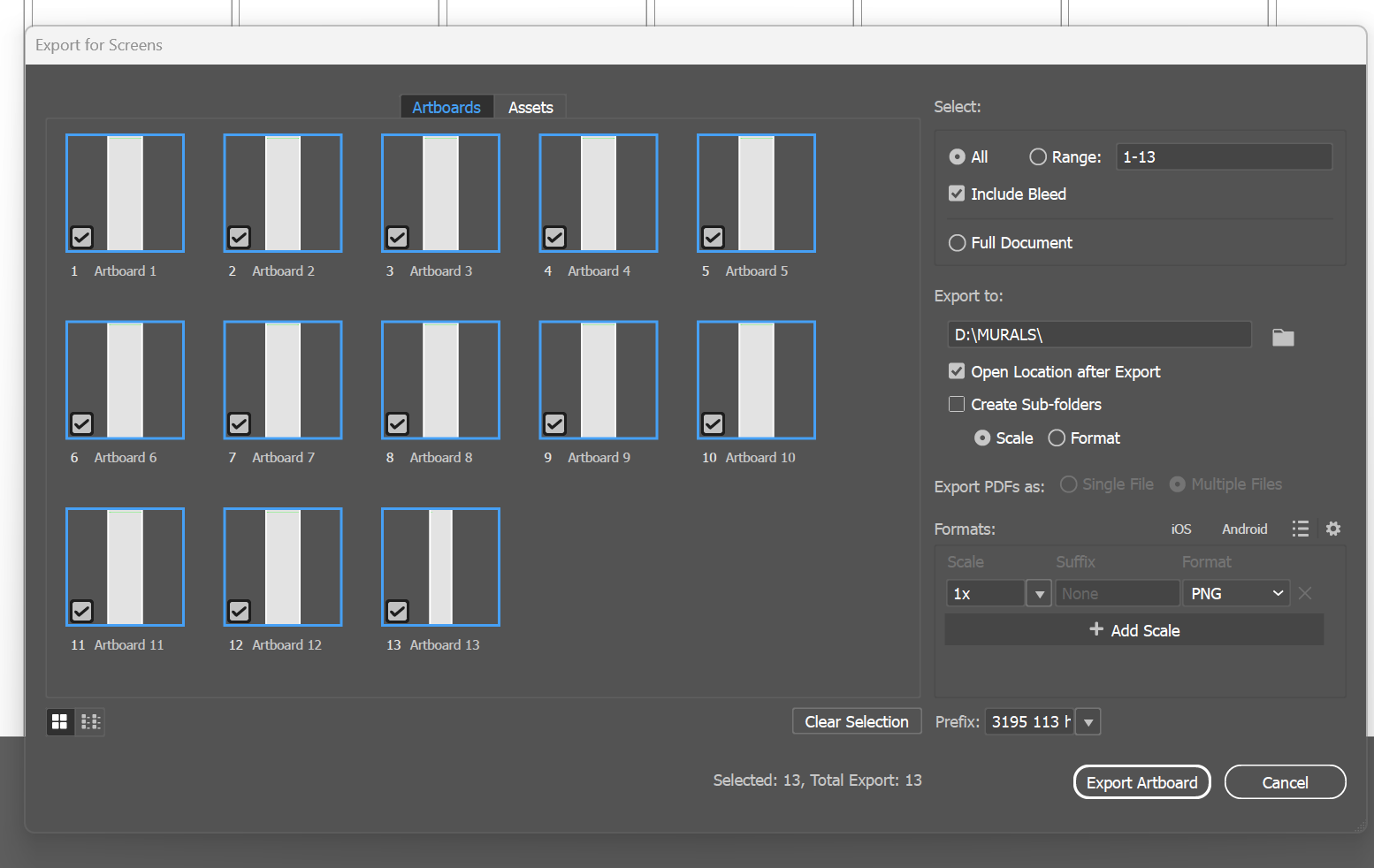Viewport: 1374px width, 868px height.
Task: Open advanced format settings gear icon
Action: 1333,529
